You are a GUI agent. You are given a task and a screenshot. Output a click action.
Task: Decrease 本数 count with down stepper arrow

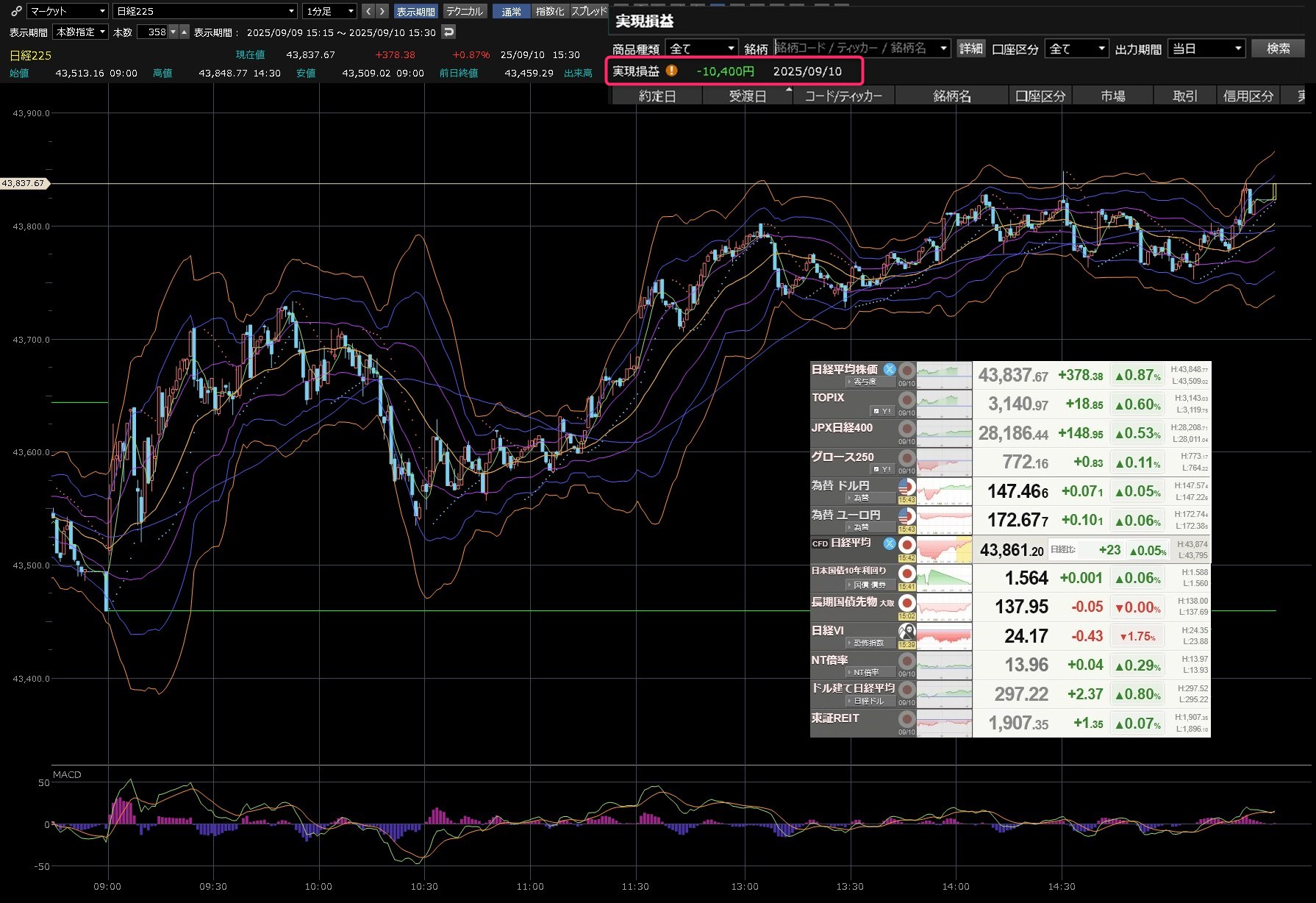click(174, 32)
